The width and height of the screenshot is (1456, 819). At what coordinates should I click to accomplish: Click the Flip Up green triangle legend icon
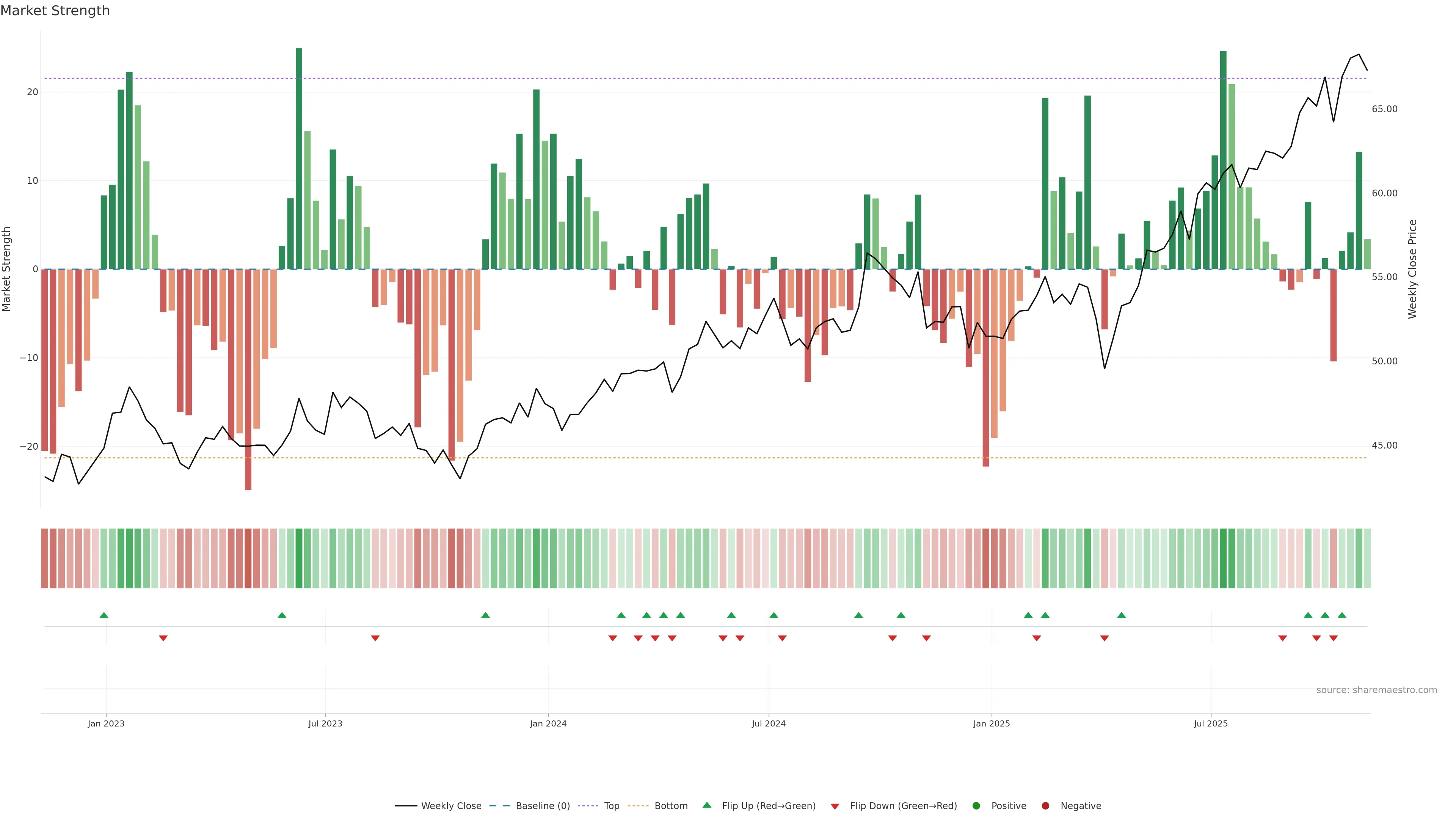[x=706, y=805]
